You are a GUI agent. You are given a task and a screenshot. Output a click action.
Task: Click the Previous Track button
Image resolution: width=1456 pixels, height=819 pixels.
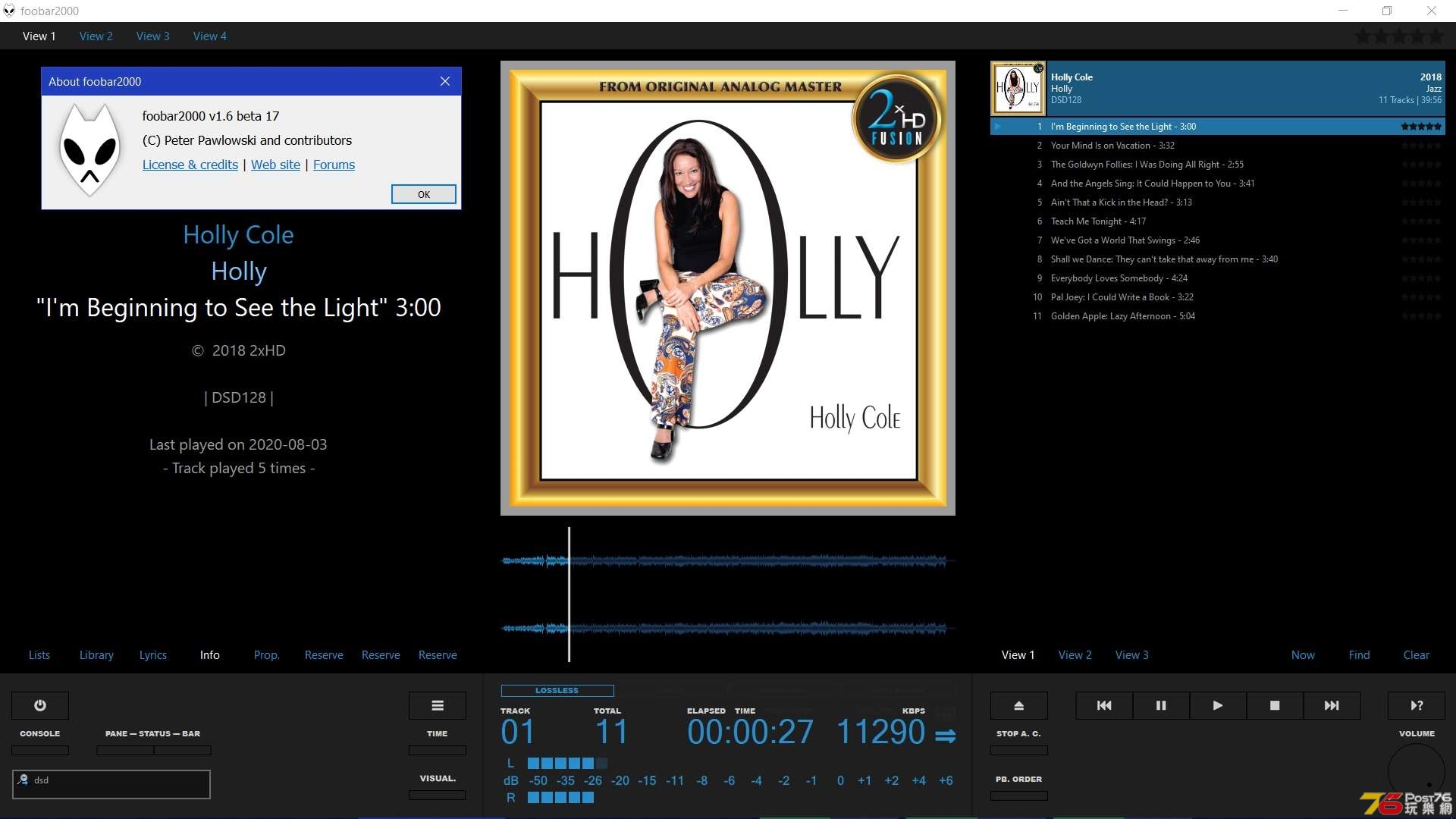click(1104, 705)
